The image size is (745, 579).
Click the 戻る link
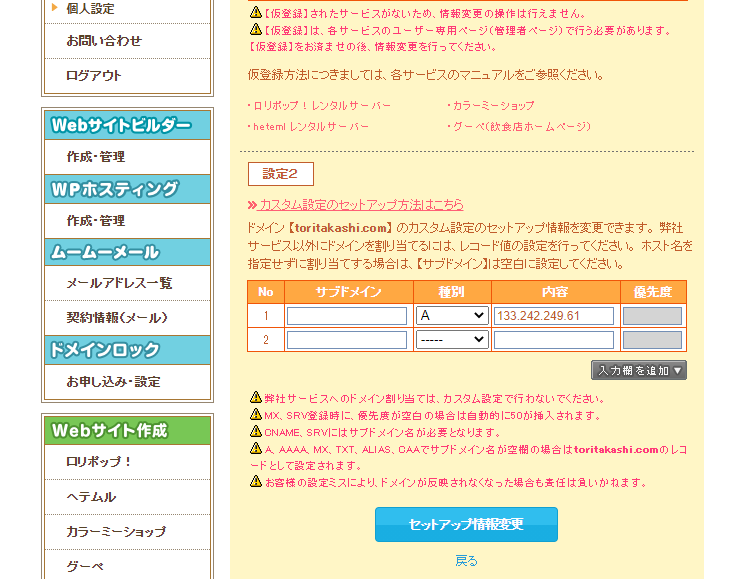[466, 561]
